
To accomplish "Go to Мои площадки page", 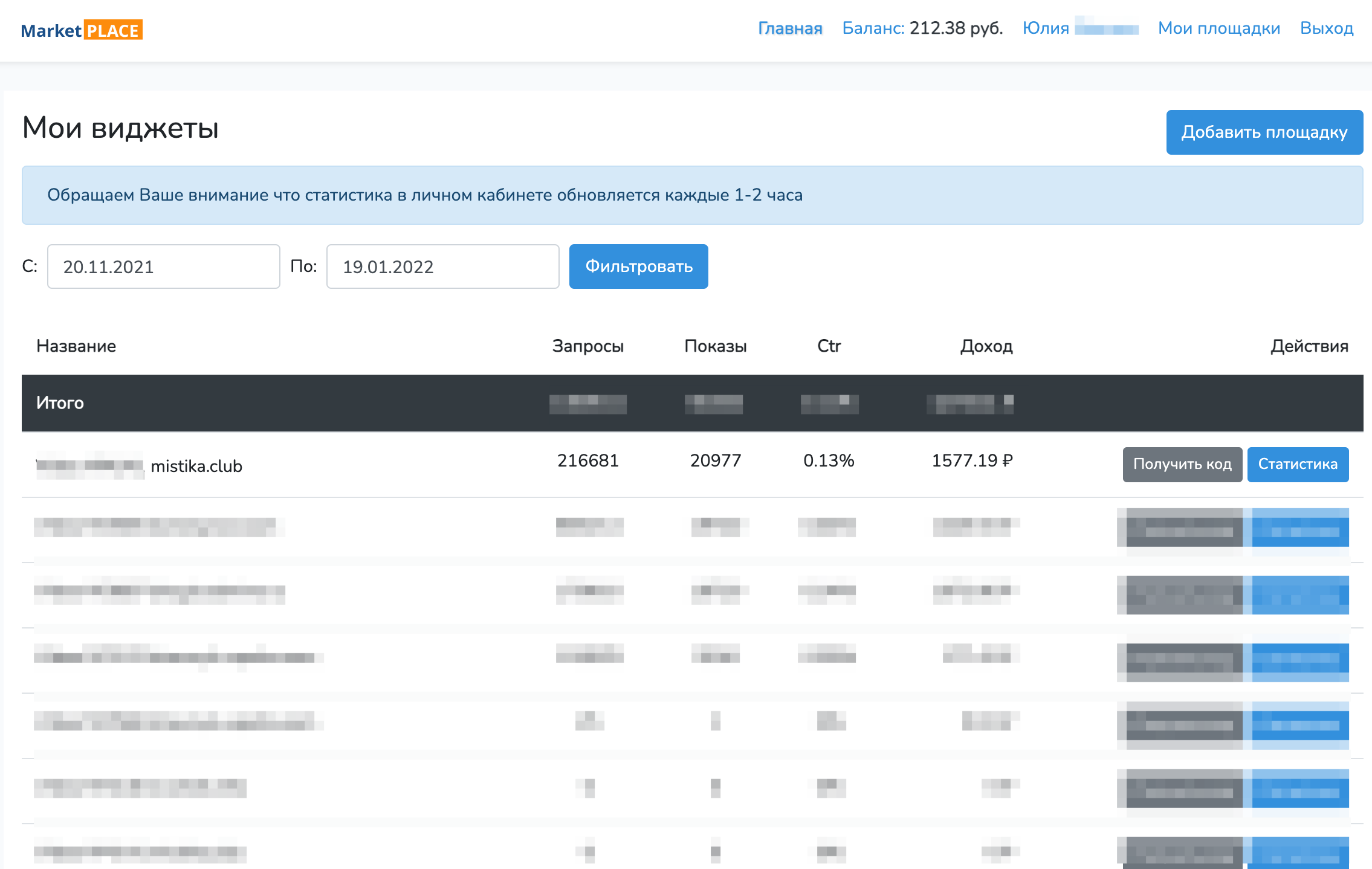I will (1218, 28).
